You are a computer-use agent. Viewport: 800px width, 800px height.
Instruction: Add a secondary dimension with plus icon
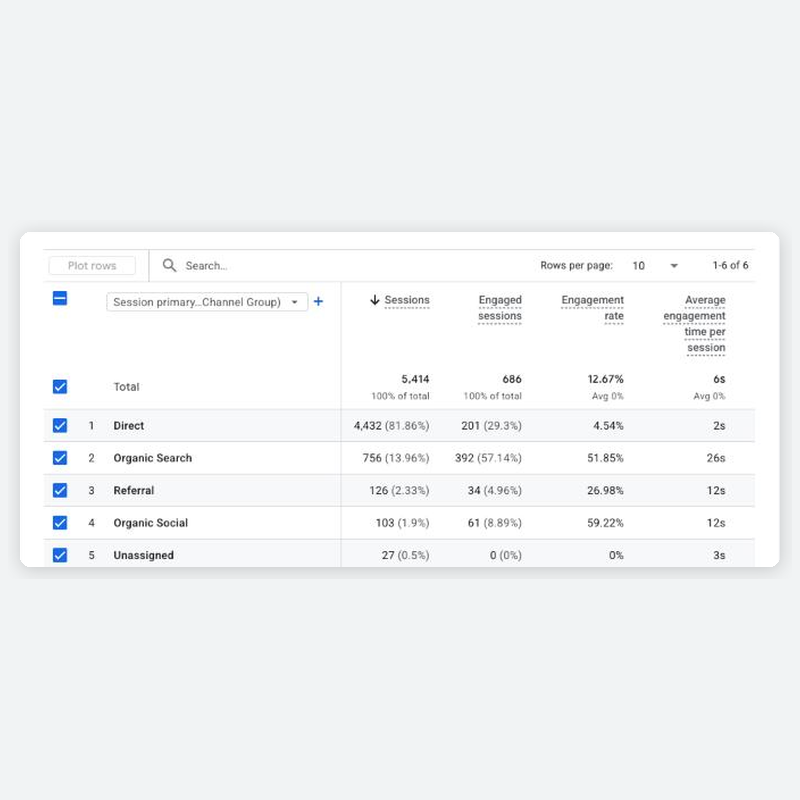click(318, 302)
